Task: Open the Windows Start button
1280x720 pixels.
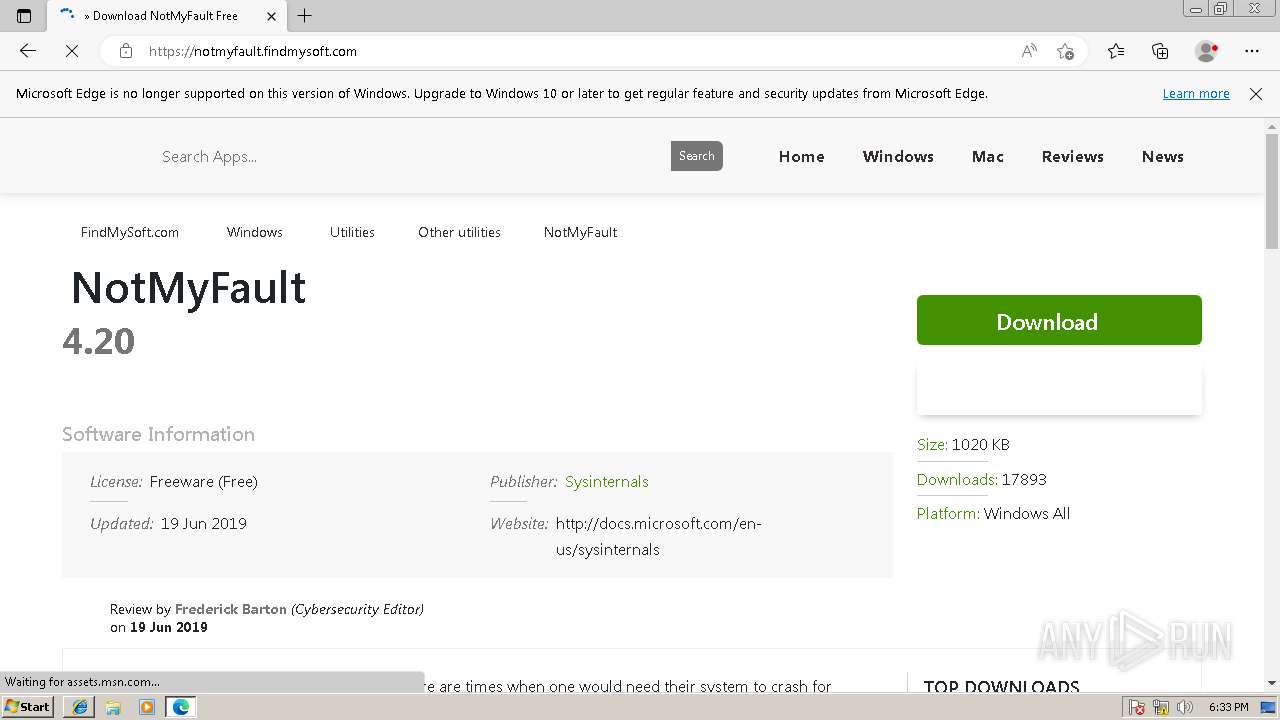Action: [x=28, y=707]
